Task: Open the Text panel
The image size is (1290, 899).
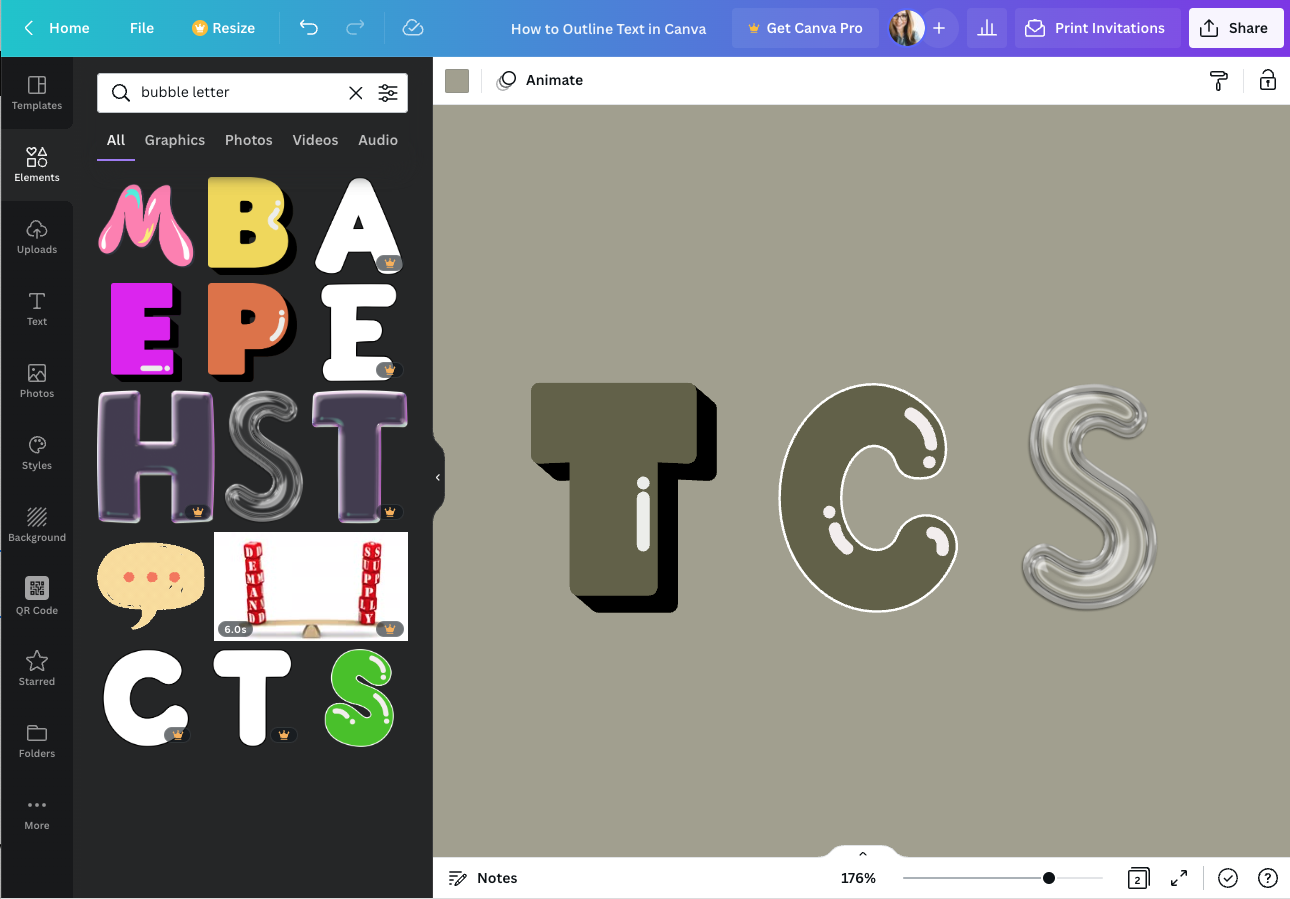Action: [x=37, y=307]
